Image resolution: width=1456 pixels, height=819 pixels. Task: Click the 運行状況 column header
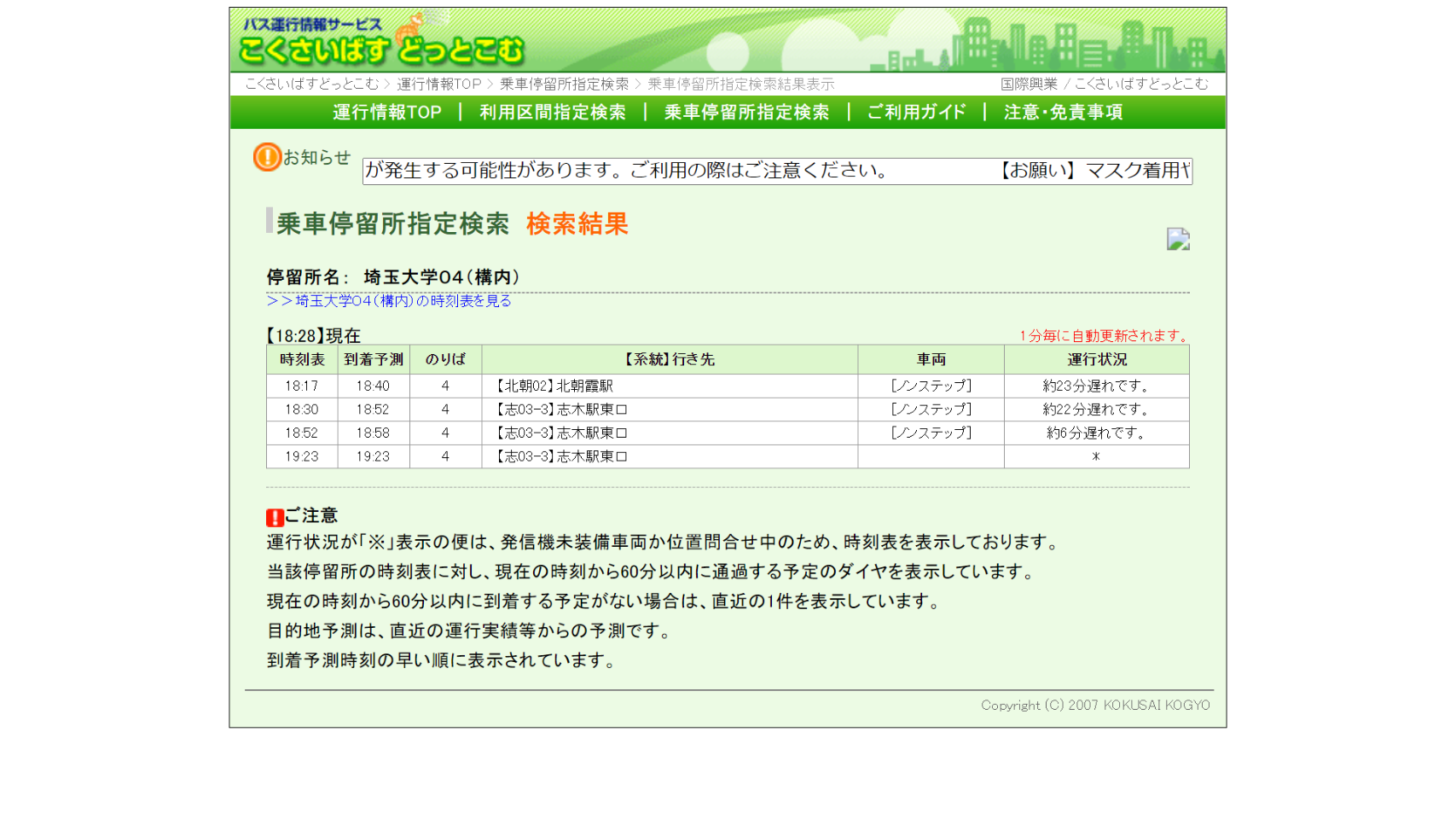(1096, 360)
